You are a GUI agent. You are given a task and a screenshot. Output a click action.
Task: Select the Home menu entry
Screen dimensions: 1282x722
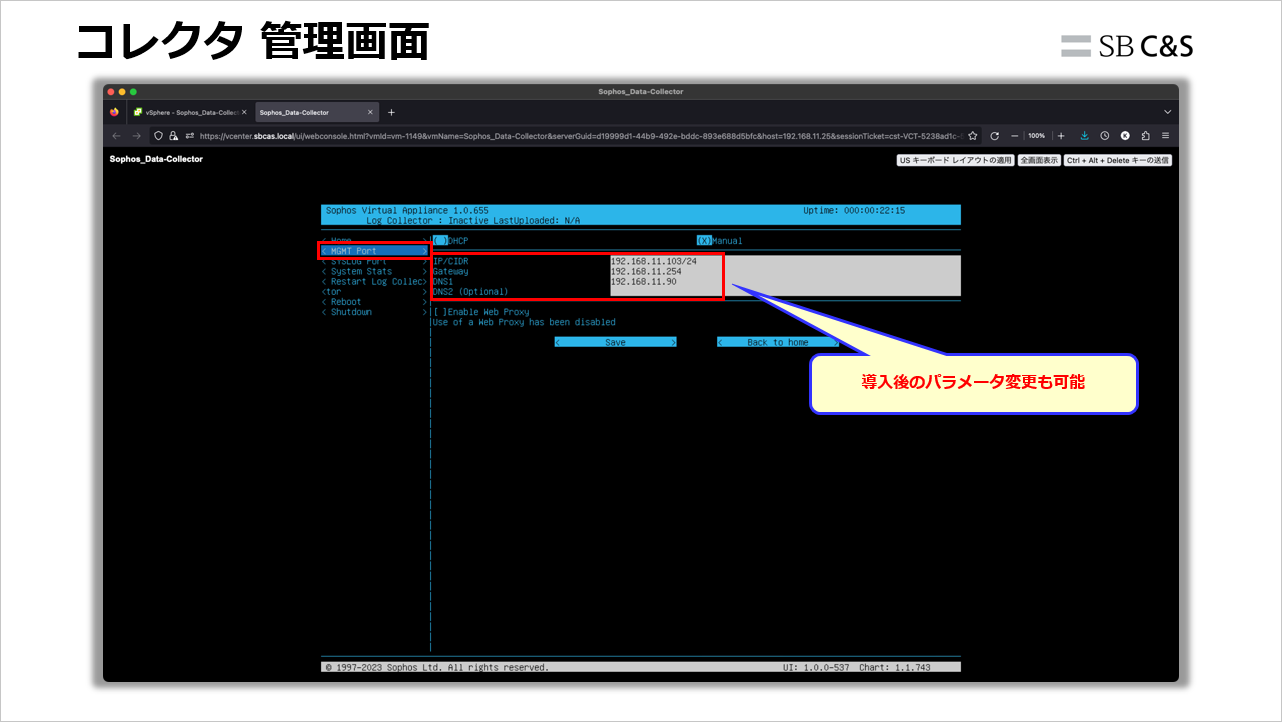[374, 241]
